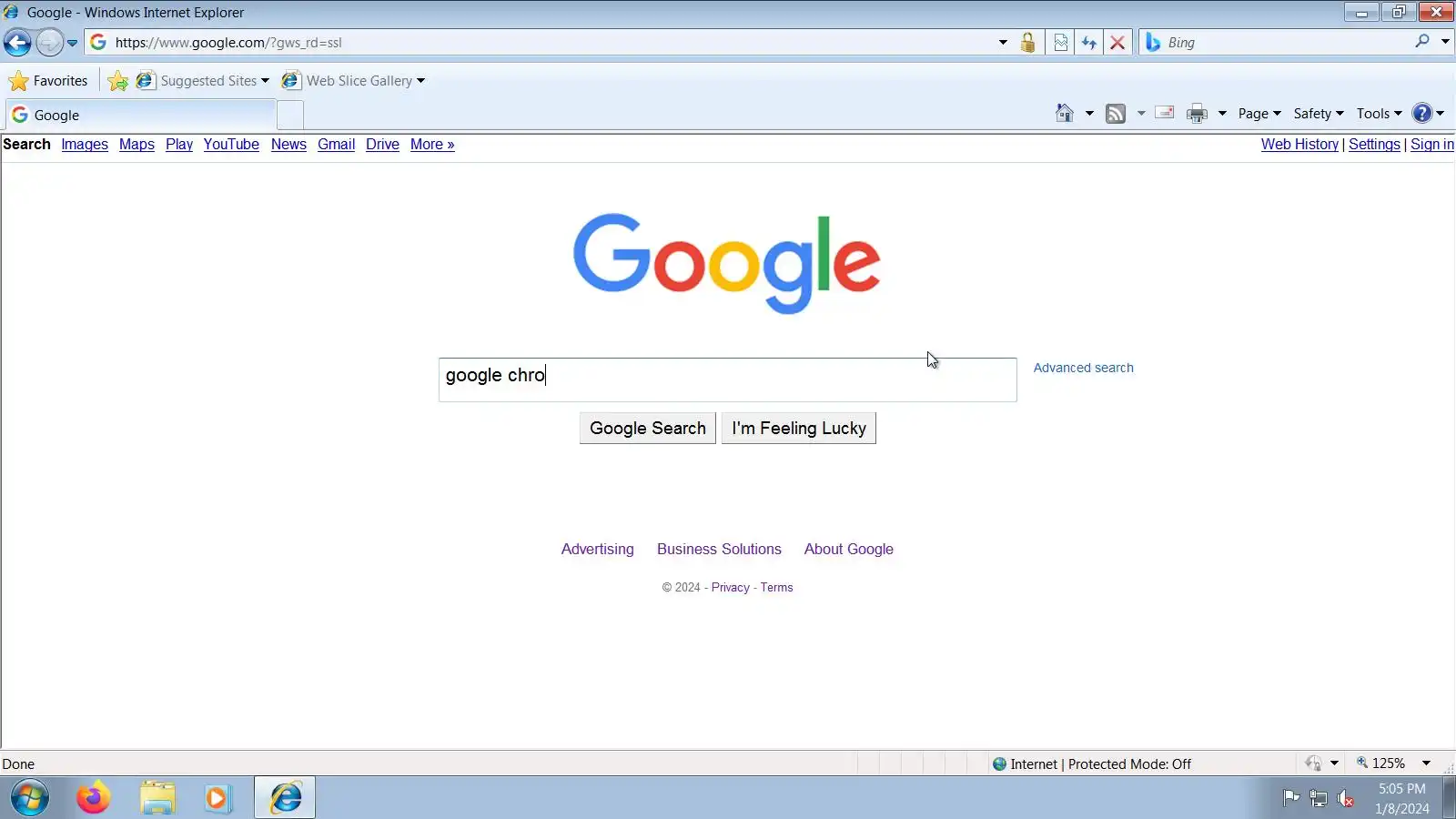Click the Windows Start button

30,798
